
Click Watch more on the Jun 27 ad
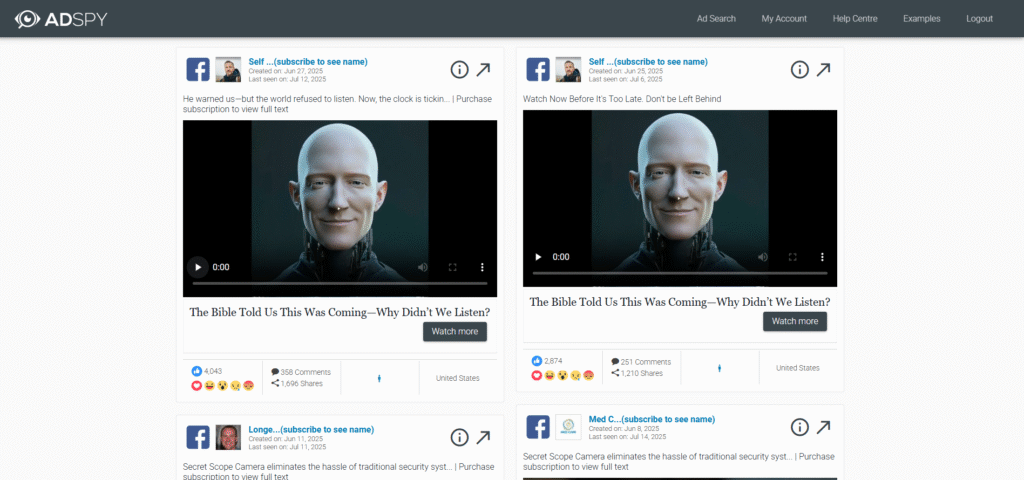[455, 332]
